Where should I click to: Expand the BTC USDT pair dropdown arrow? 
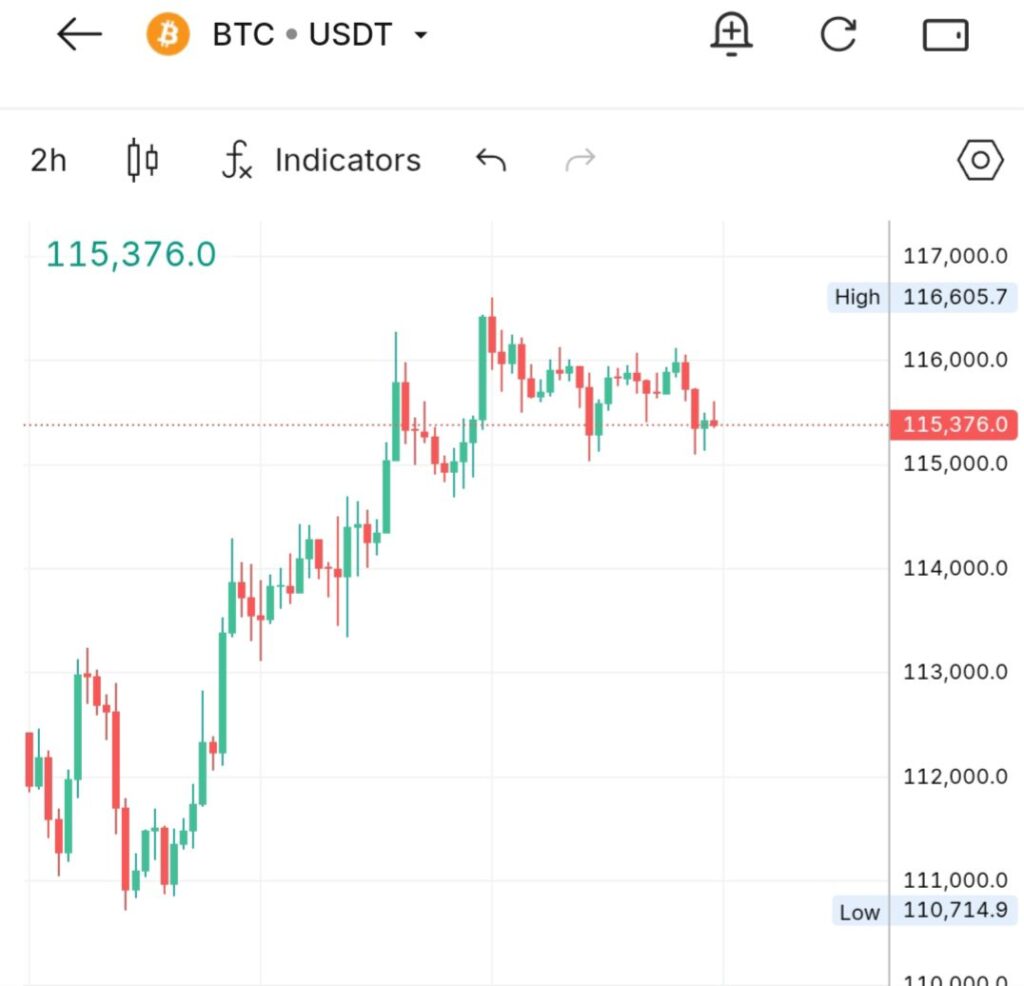click(421, 36)
